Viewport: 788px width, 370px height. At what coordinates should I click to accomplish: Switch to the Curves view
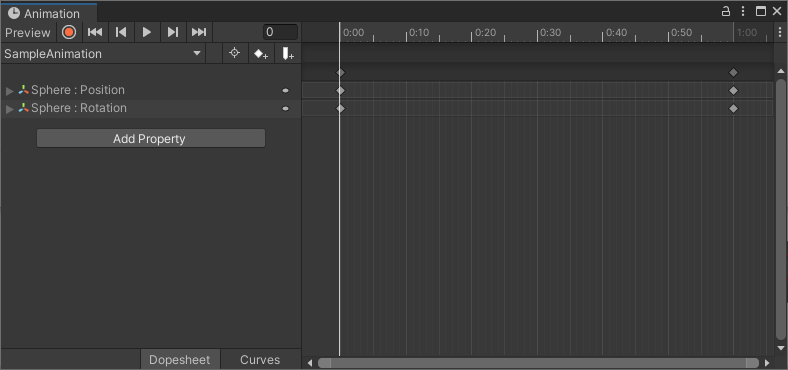(260, 359)
